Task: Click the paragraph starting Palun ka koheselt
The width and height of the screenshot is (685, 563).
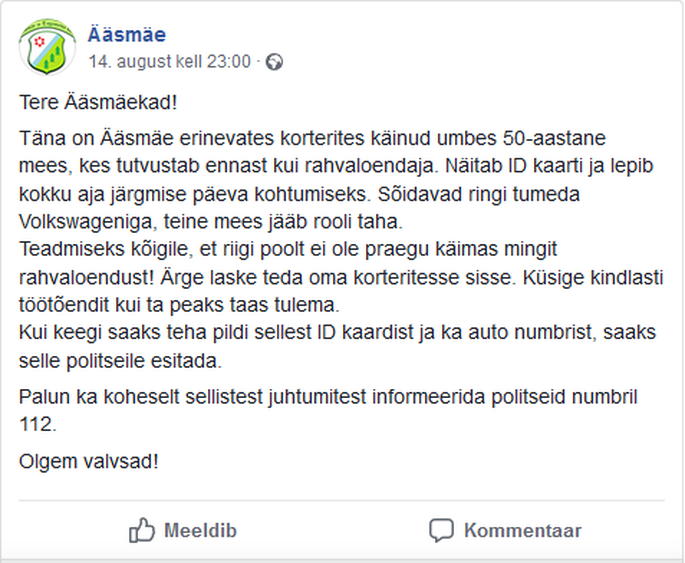Action: 329,411
